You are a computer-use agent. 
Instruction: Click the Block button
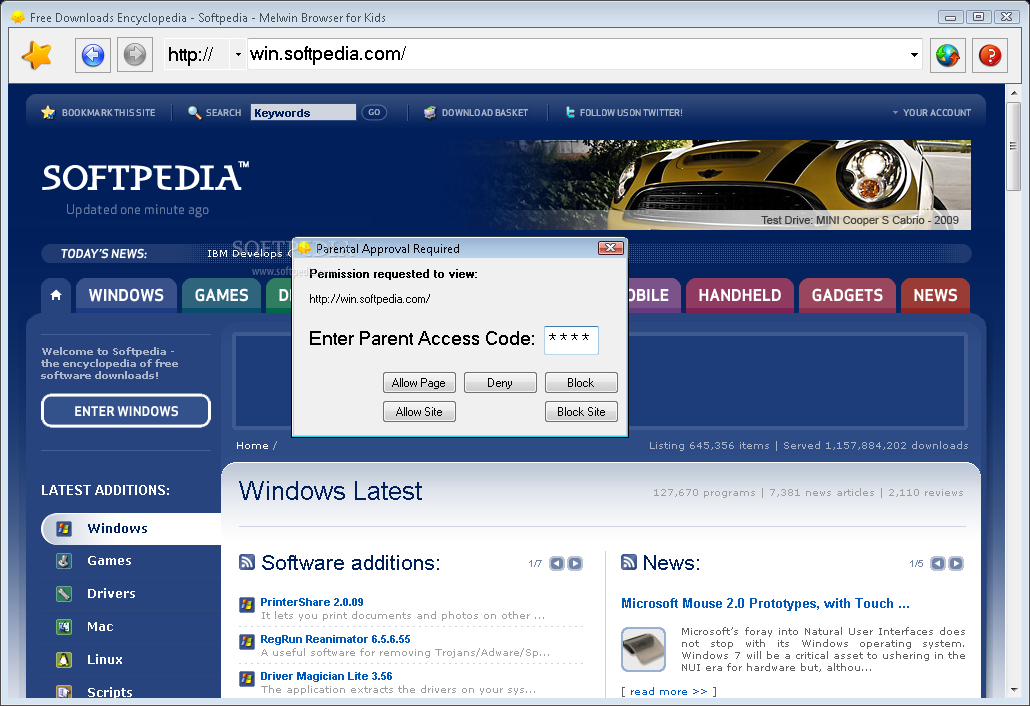coord(581,383)
